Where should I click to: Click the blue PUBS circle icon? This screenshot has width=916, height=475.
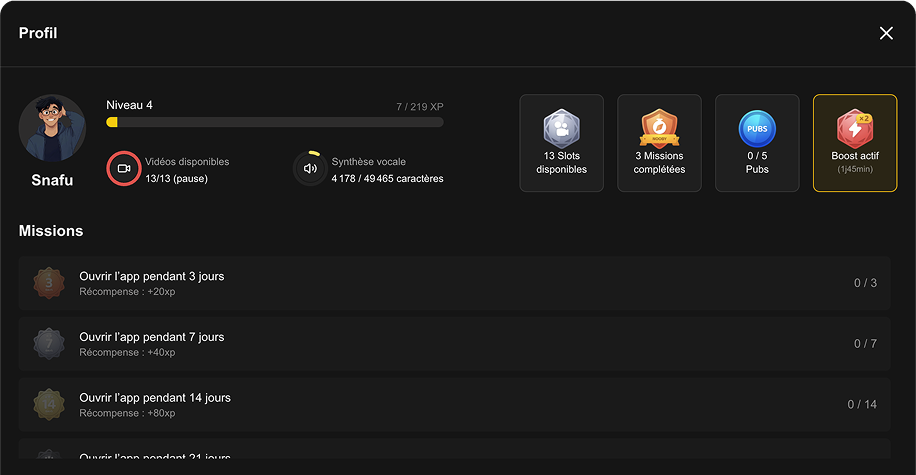click(757, 129)
